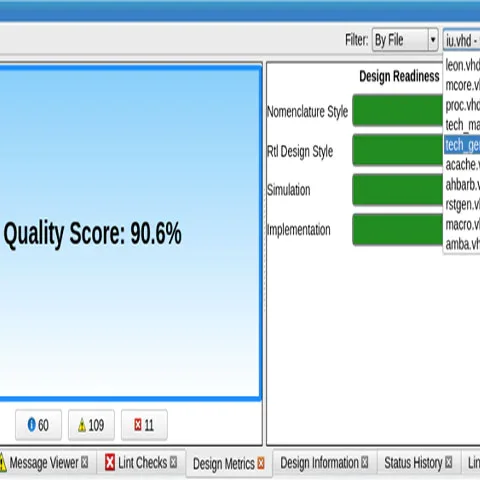Close the Lint Checks tab

173,462
